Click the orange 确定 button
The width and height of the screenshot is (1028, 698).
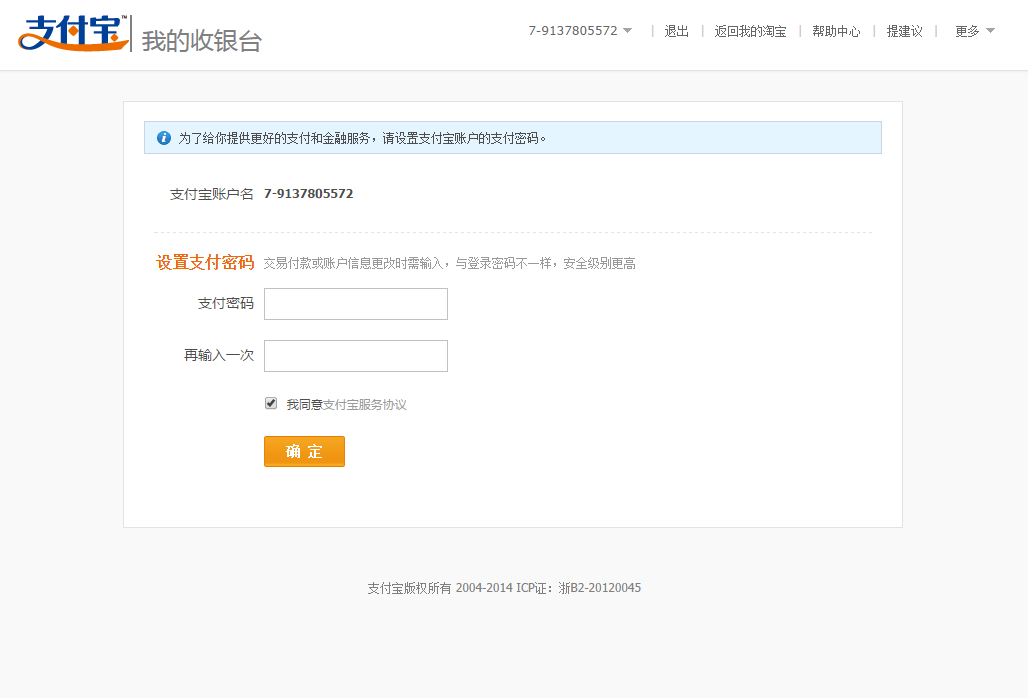click(304, 452)
